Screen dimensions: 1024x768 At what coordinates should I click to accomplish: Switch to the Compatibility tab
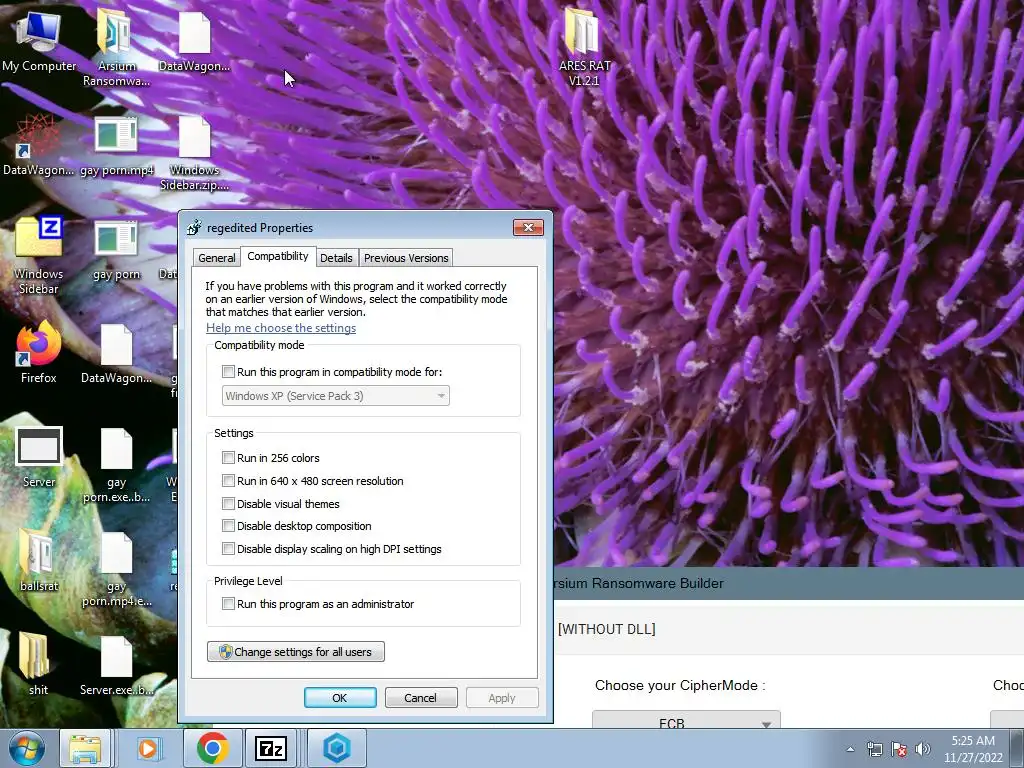click(278, 256)
